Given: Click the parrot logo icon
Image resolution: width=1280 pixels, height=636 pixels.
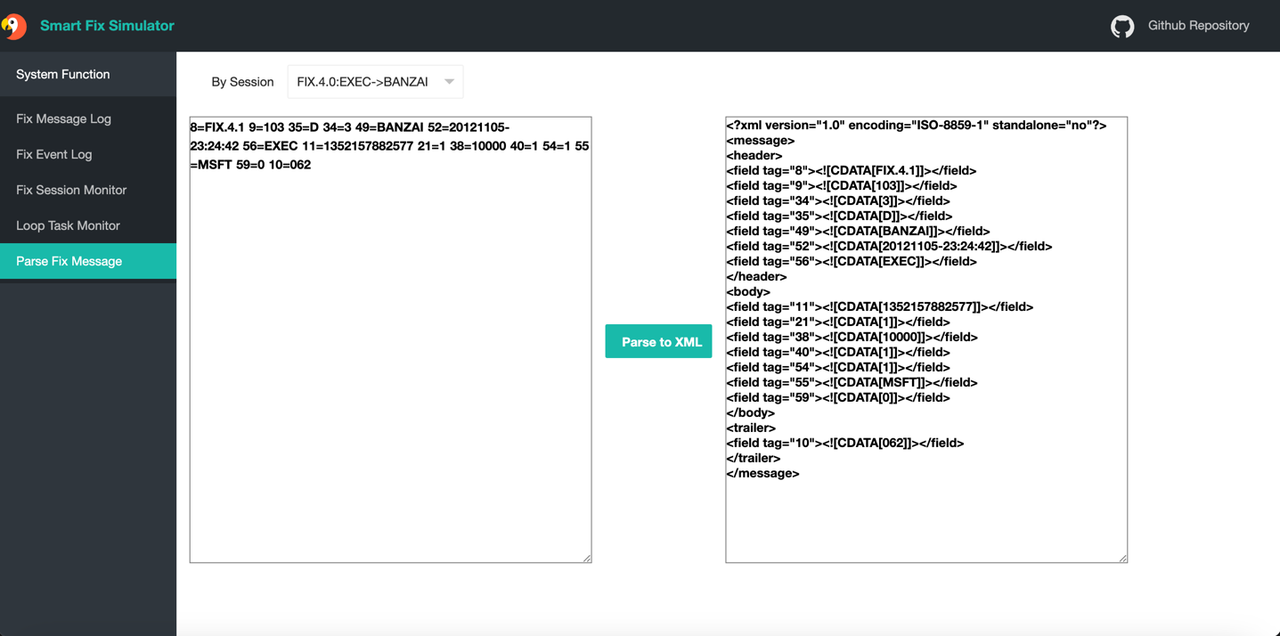Looking at the screenshot, I should coord(14,26).
